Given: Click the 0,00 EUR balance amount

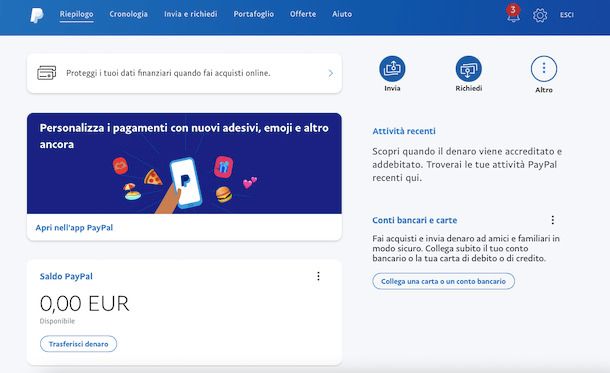Looking at the screenshot, I should click(x=84, y=303).
